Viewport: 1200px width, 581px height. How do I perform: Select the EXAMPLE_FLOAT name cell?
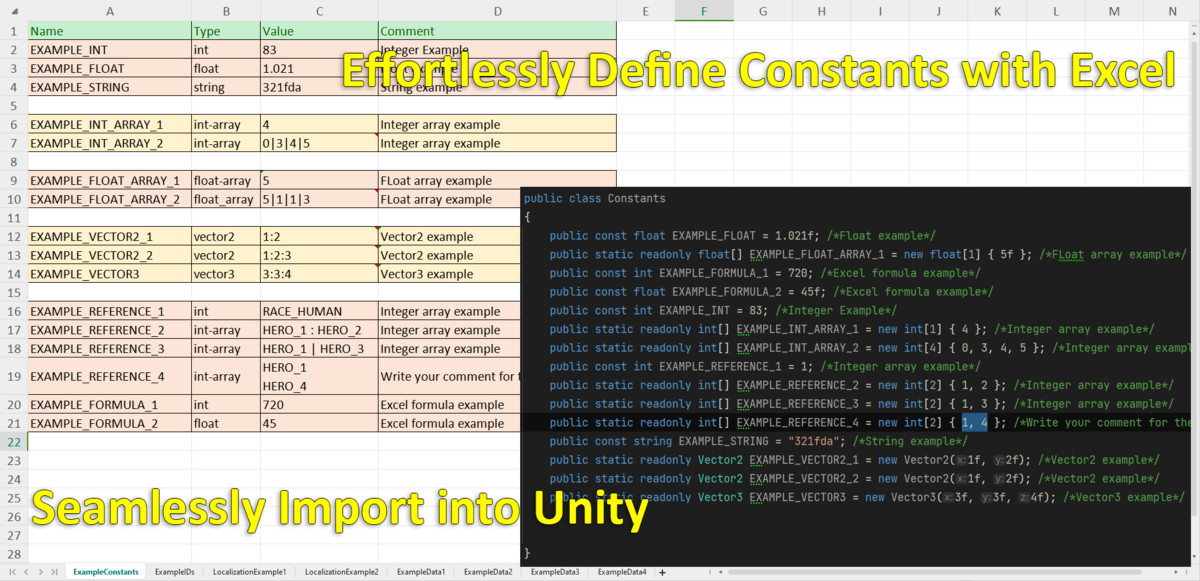(x=109, y=69)
